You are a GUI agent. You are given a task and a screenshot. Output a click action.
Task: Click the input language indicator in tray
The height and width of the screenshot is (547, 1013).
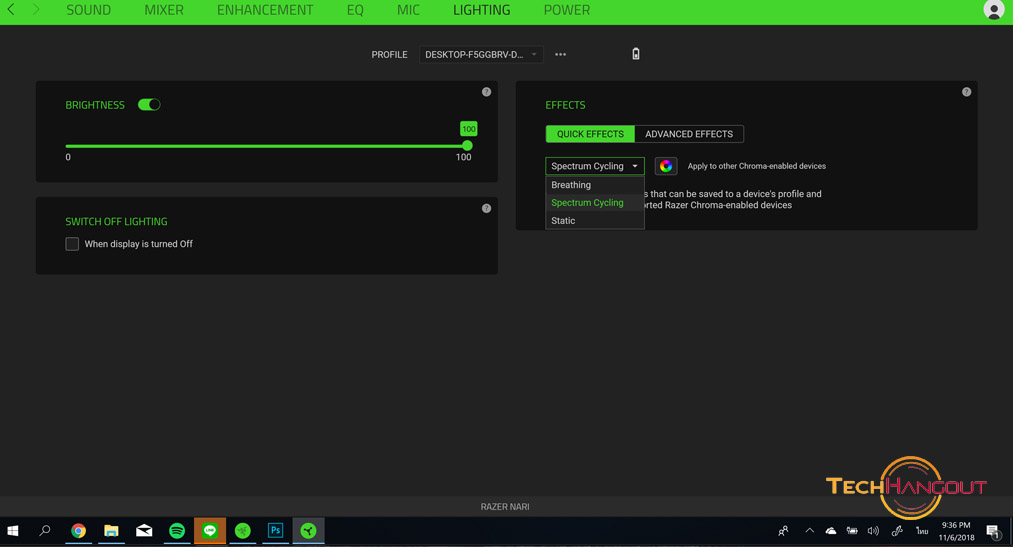[x=922, y=531]
